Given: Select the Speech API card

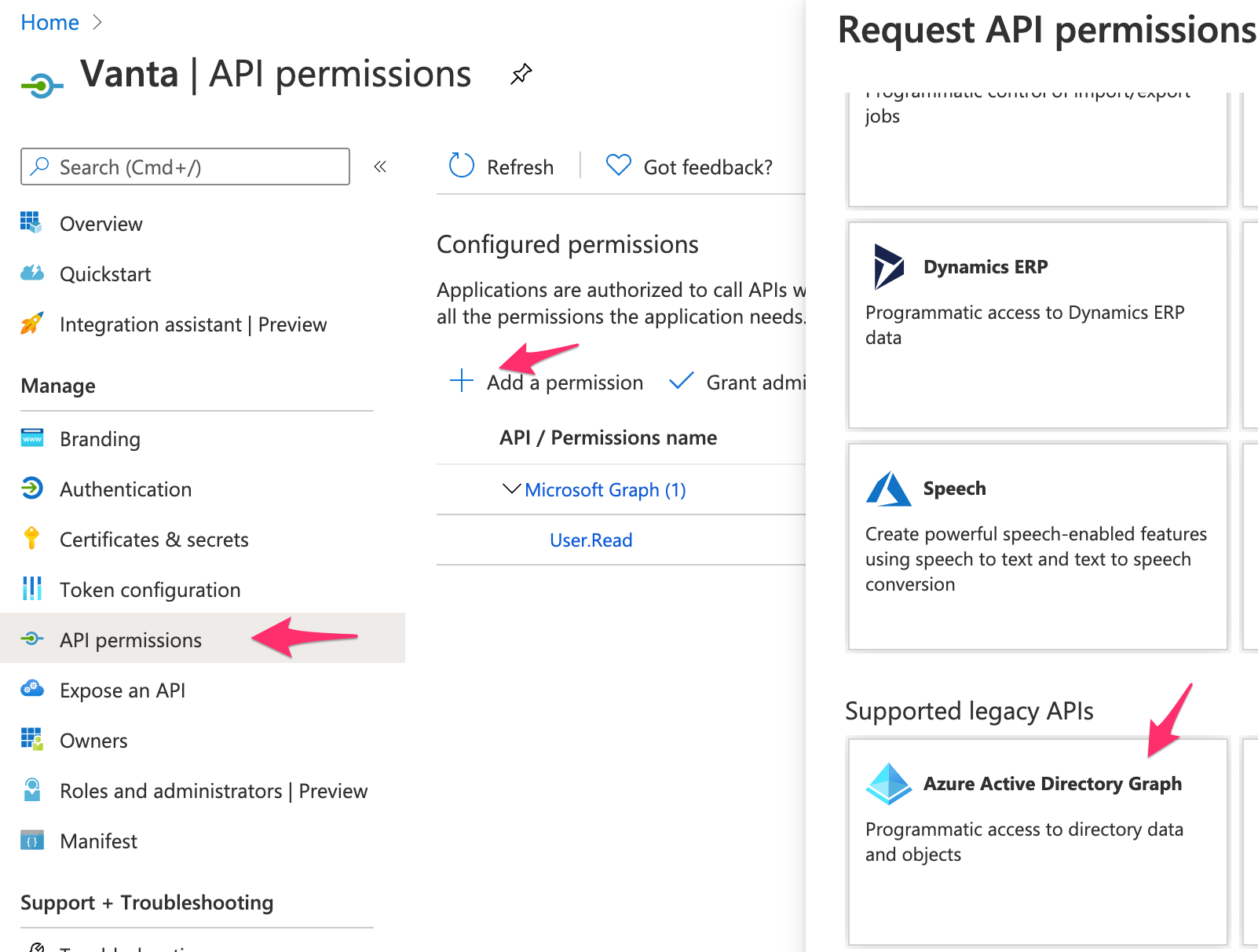Looking at the screenshot, I should click(1038, 547).
